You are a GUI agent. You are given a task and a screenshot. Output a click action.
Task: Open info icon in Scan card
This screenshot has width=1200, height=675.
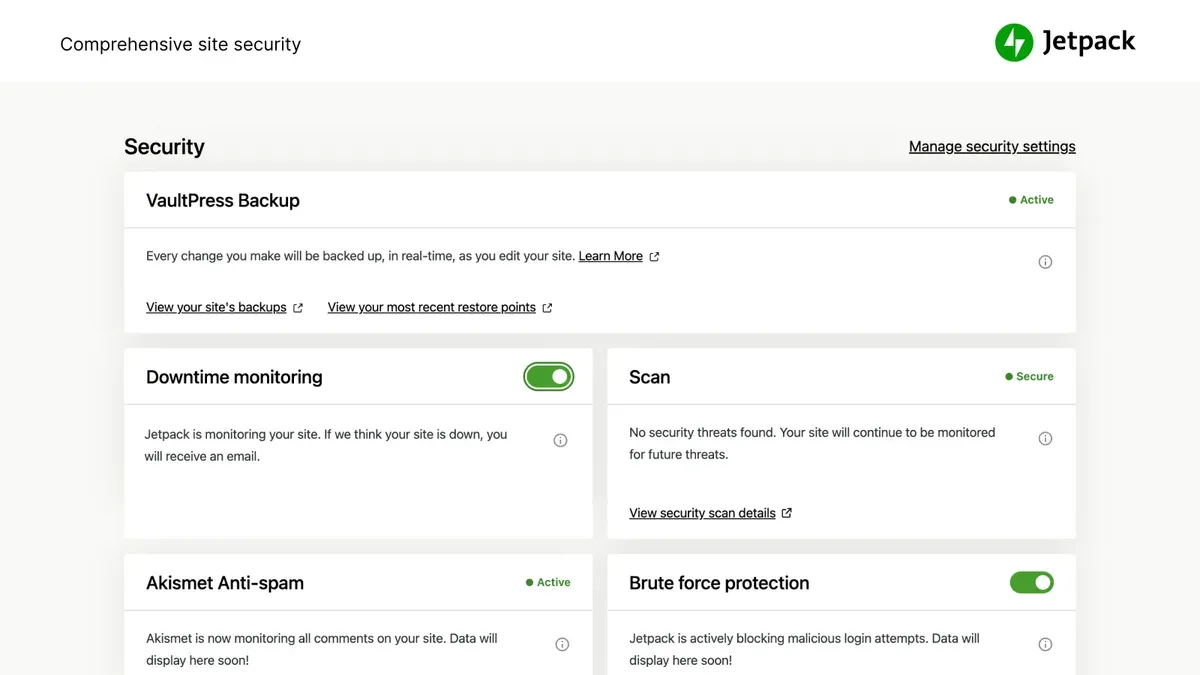pos(1045,438)
